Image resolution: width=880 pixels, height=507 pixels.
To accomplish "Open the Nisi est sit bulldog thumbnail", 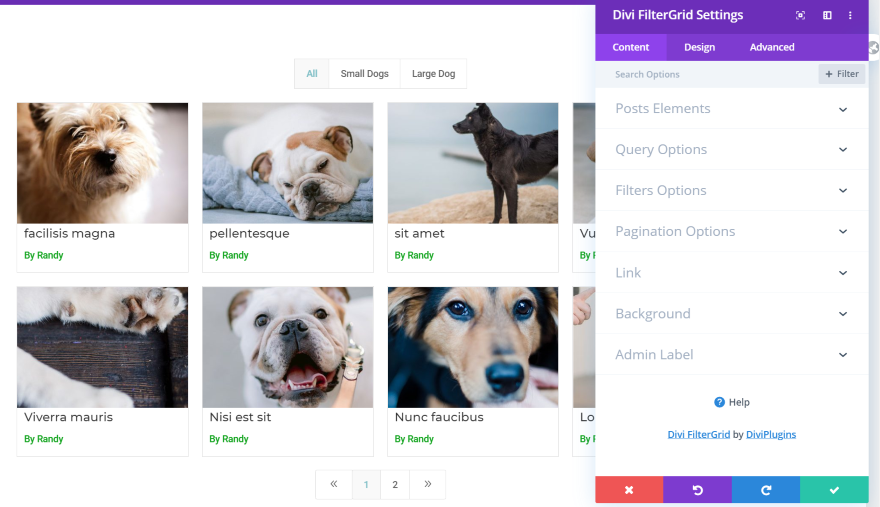I will [x=288, y=347].
